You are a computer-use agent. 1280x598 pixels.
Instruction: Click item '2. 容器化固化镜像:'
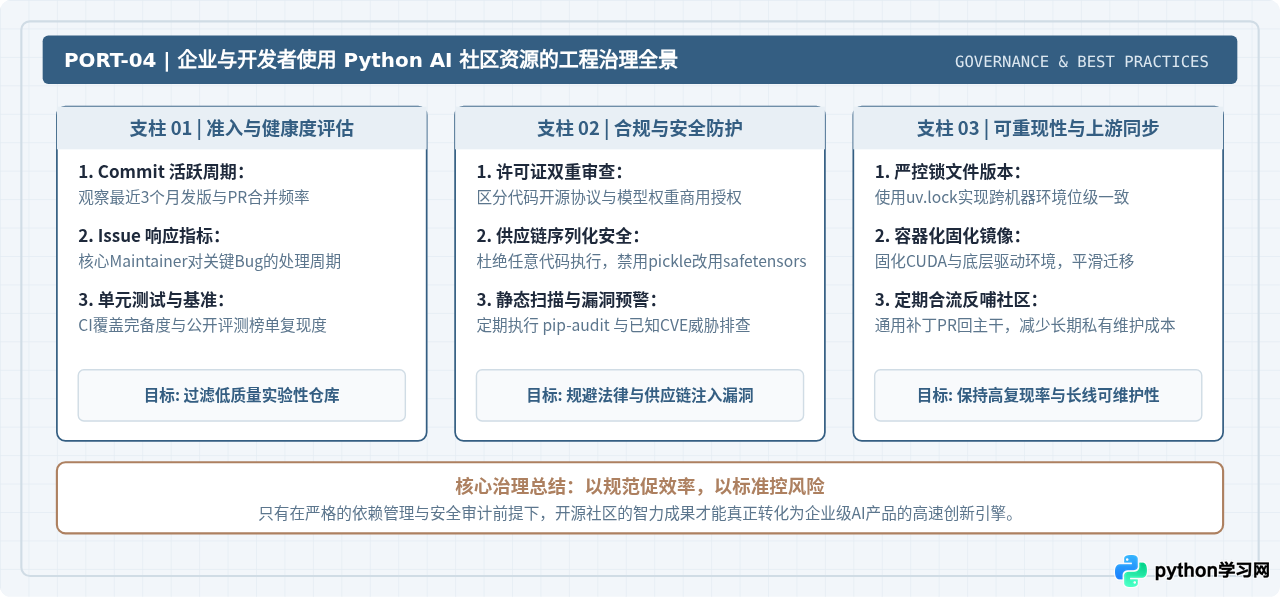pos(948,236)
